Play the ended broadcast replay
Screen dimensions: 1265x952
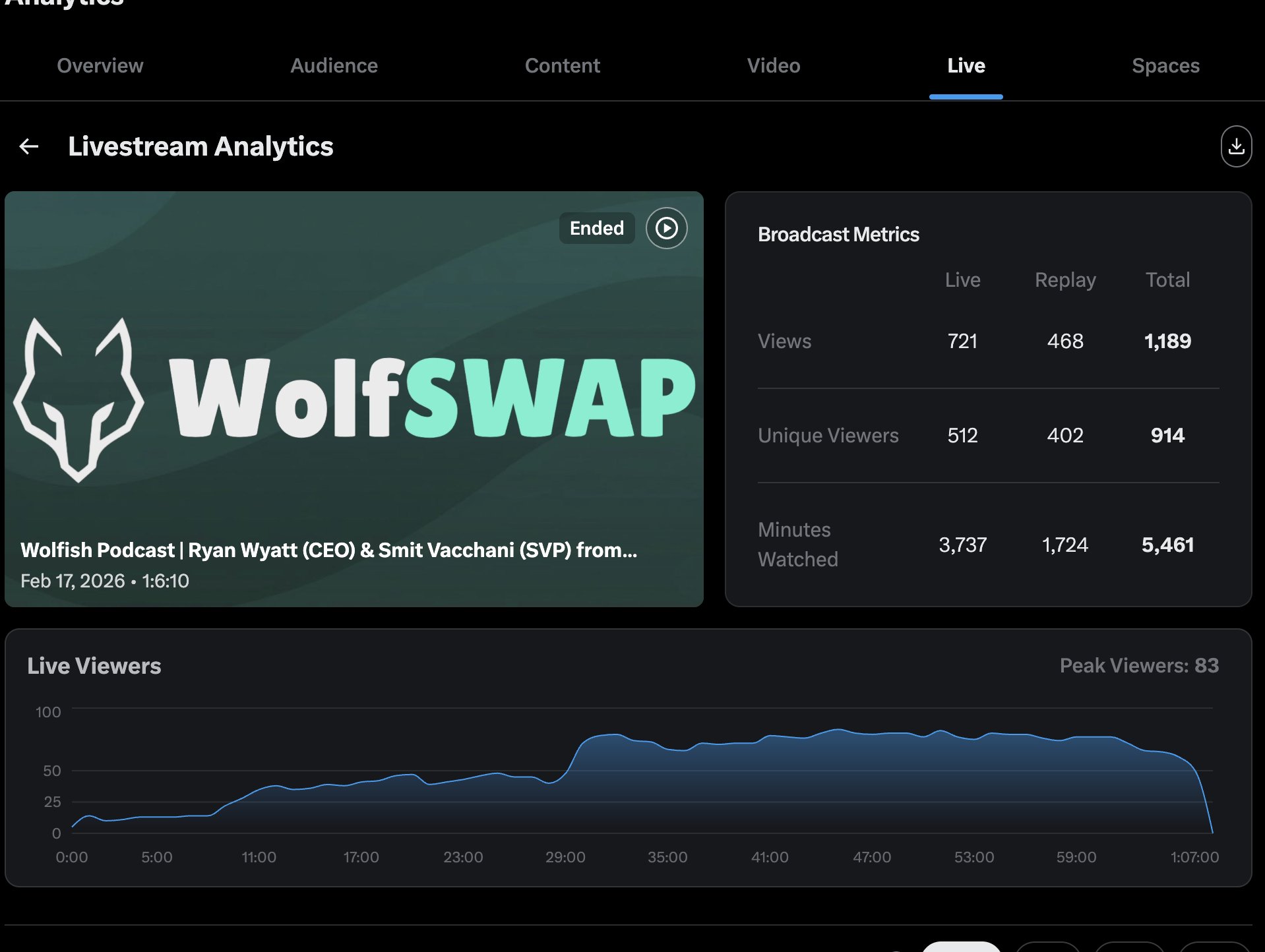[x=666, y=228]
